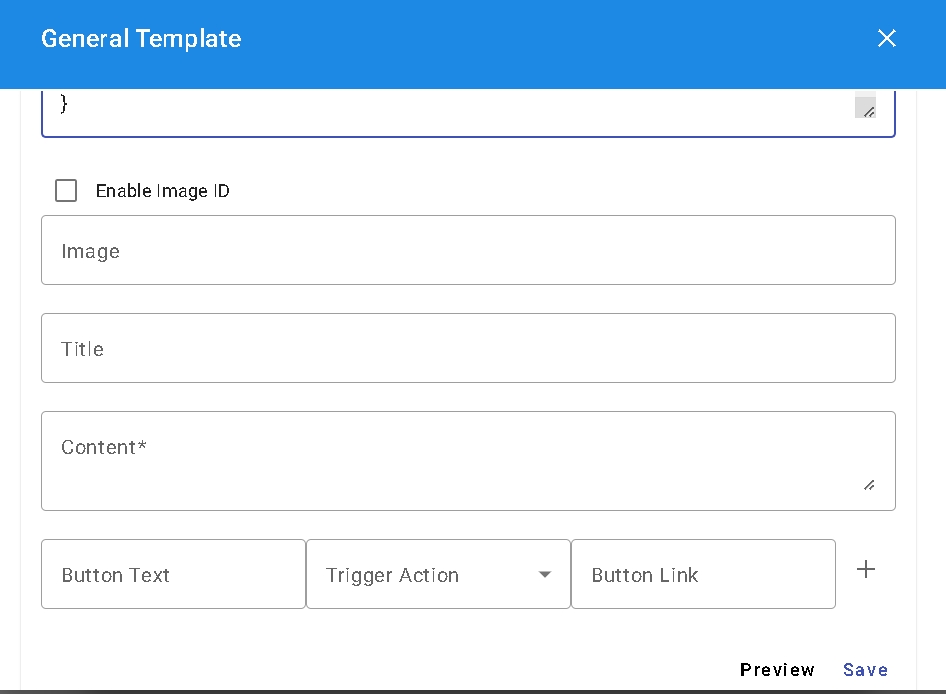Viewport: 946px width, 694px height.
Task: Focus the Title input field
Action: point(468,349)
